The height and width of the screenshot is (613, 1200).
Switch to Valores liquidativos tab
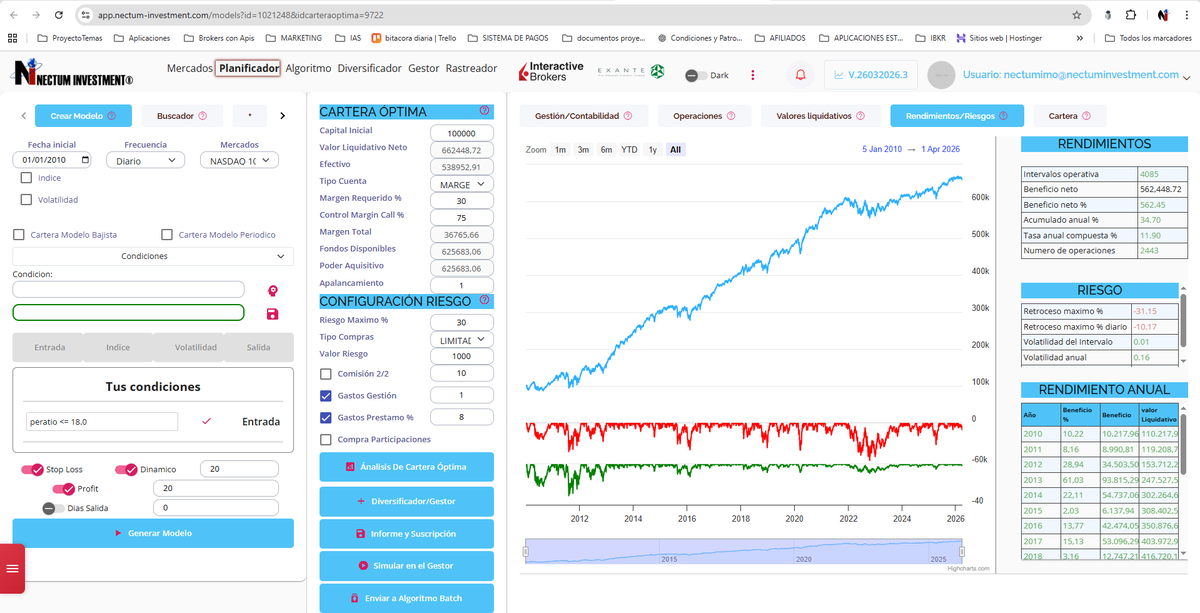(819, 116)
